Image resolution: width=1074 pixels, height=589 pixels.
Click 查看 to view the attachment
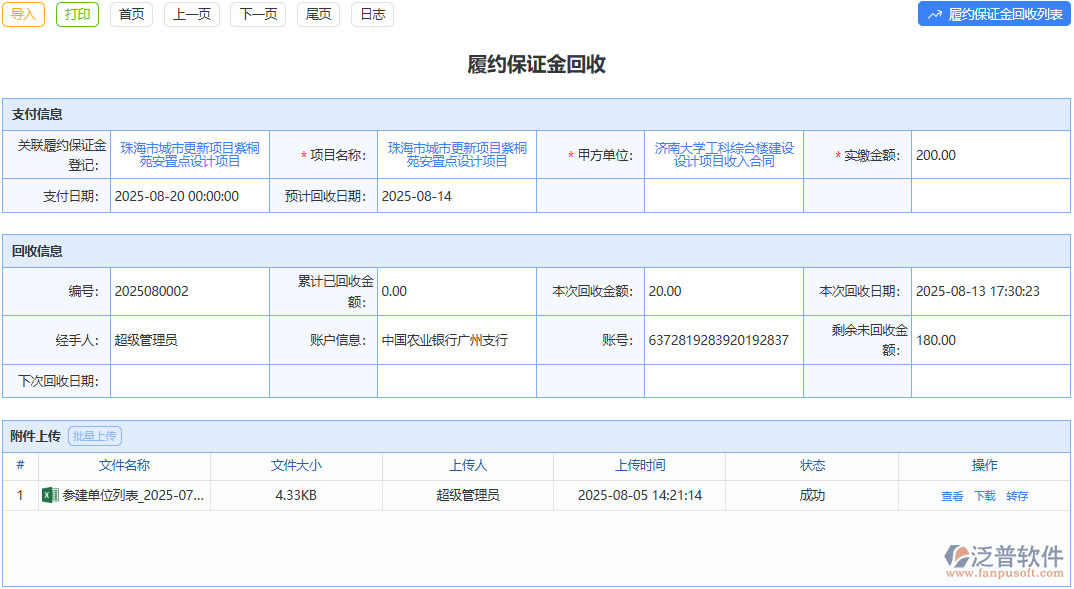[x=952, y=495]
